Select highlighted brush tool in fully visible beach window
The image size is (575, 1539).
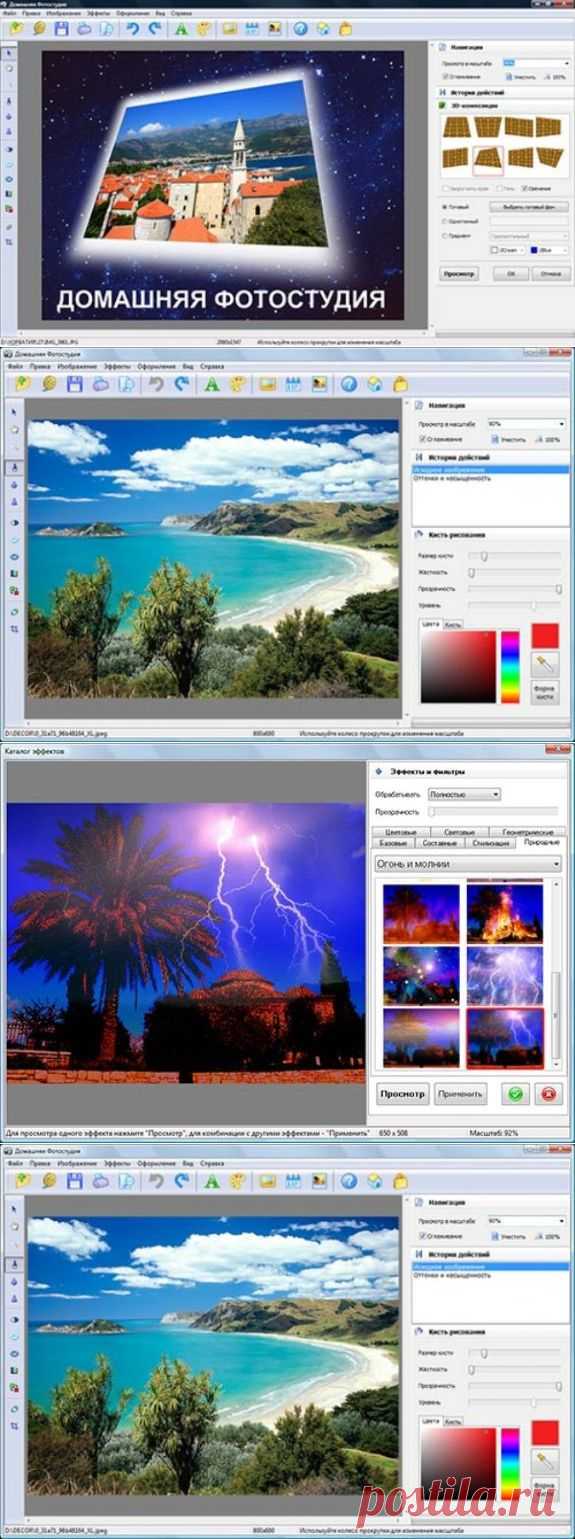(x=14, y=467)
